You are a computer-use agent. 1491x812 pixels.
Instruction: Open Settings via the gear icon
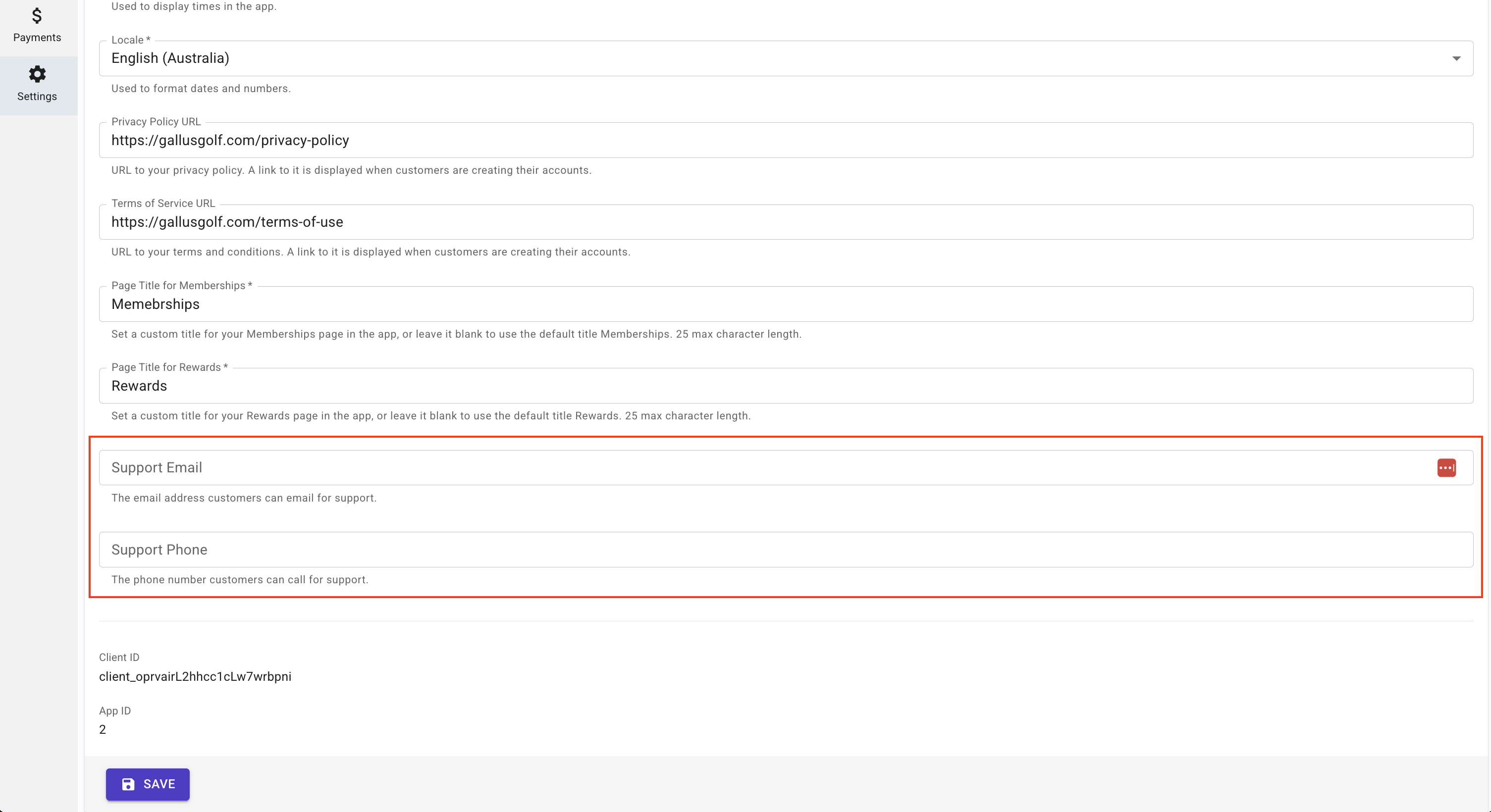37,74
